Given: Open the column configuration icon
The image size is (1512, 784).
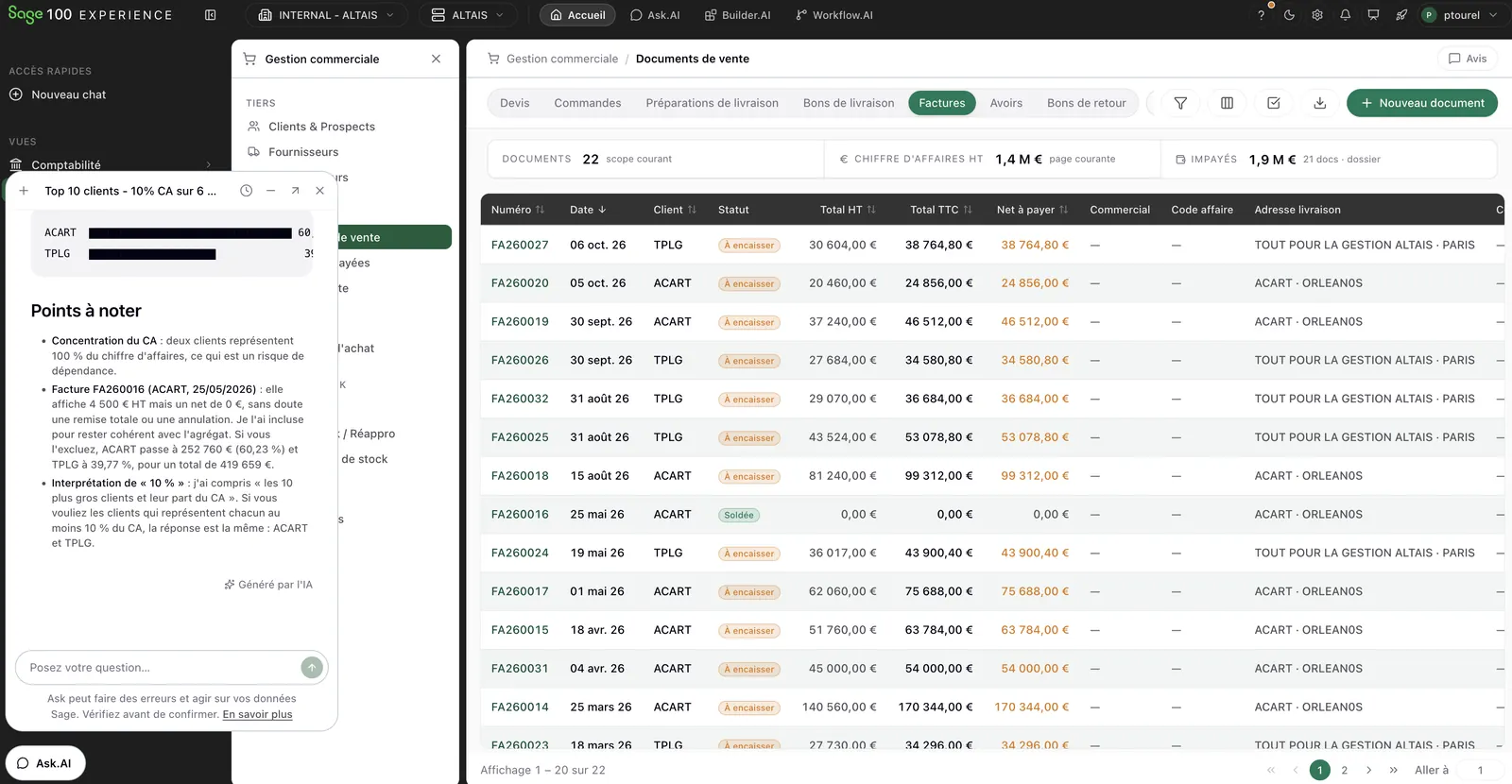Looking at the screenshot, I should [1227, 103].
